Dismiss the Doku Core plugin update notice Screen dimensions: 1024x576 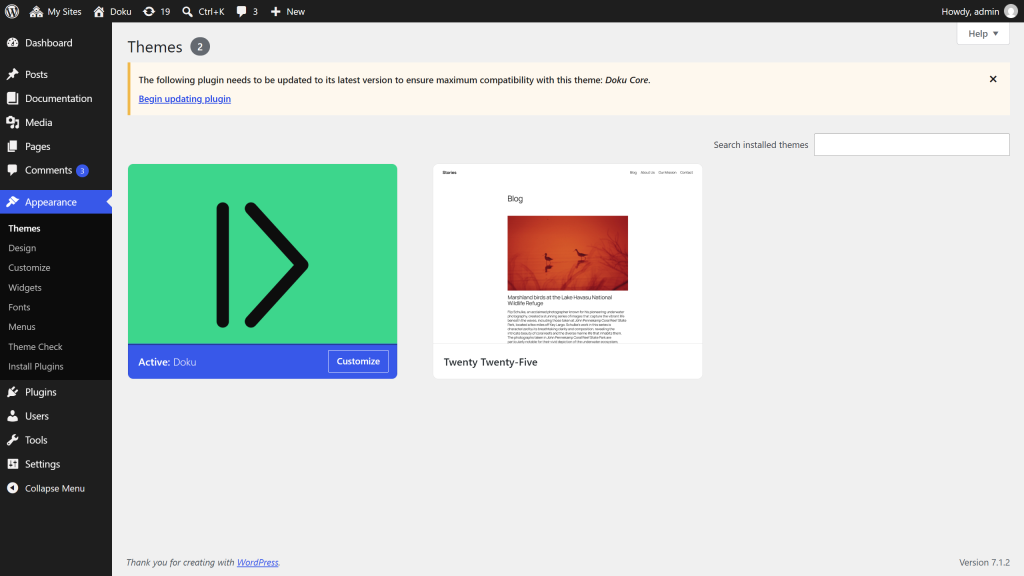pyautogui.click(x=993, y=79)
